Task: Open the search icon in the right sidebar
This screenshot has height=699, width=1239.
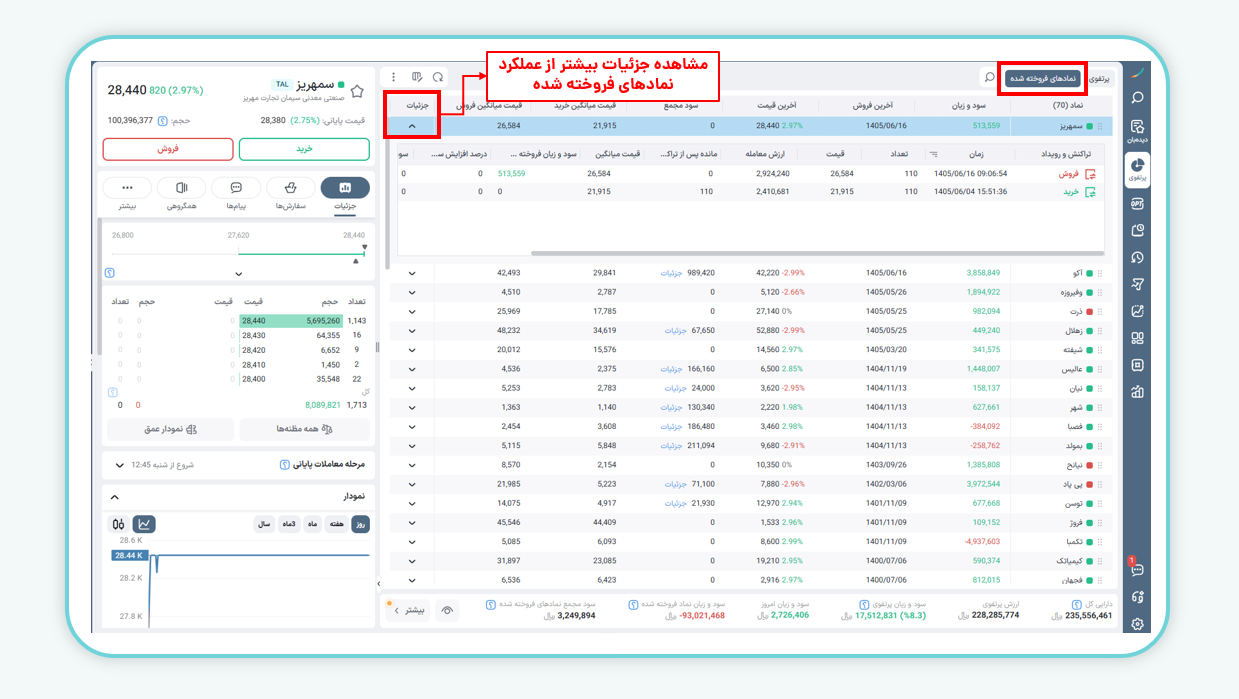Action: tap(1137, 98)
